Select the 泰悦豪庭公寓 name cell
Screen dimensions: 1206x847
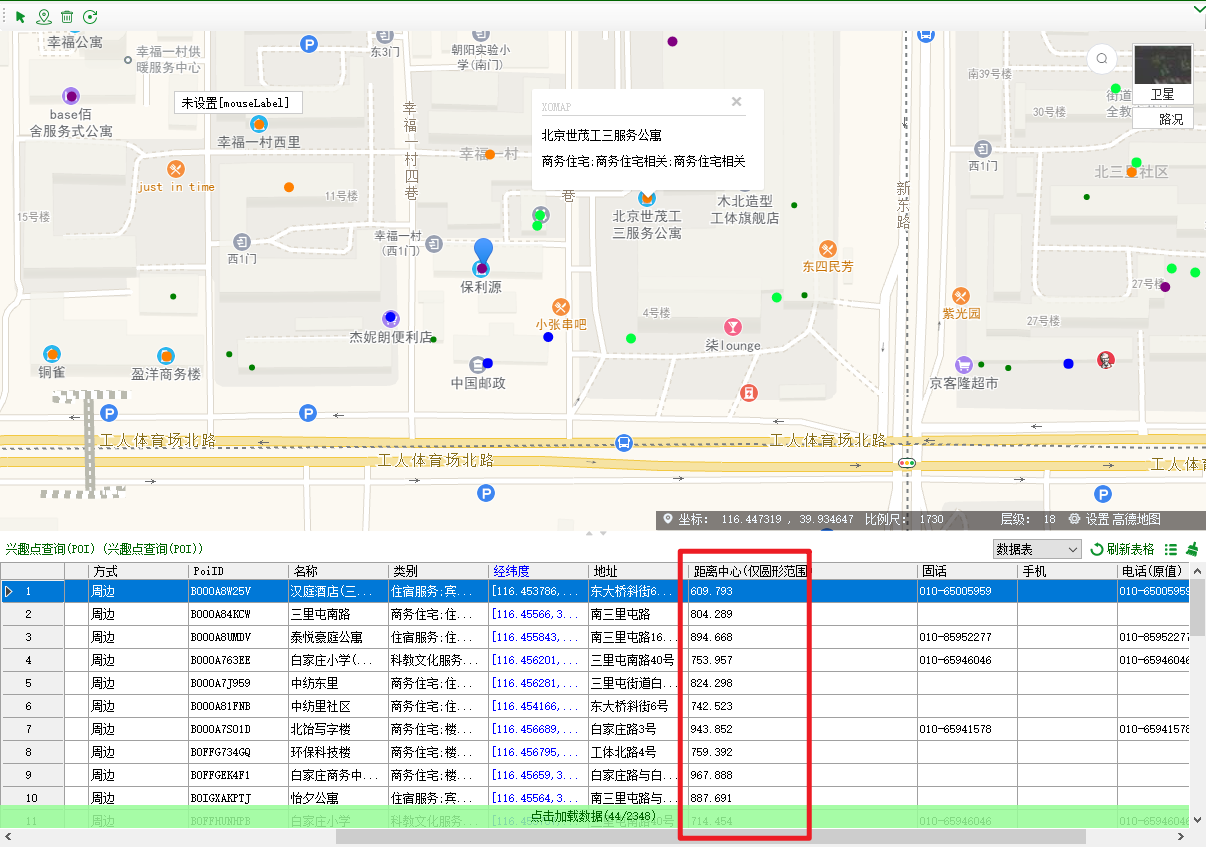338,637
